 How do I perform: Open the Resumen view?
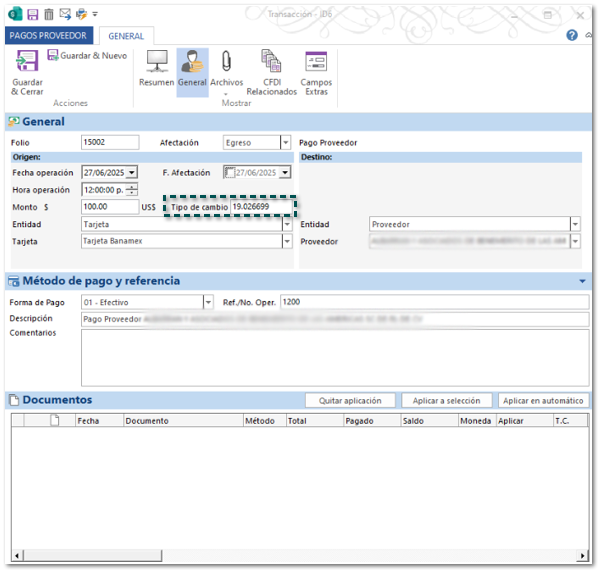tap(156, 70)
